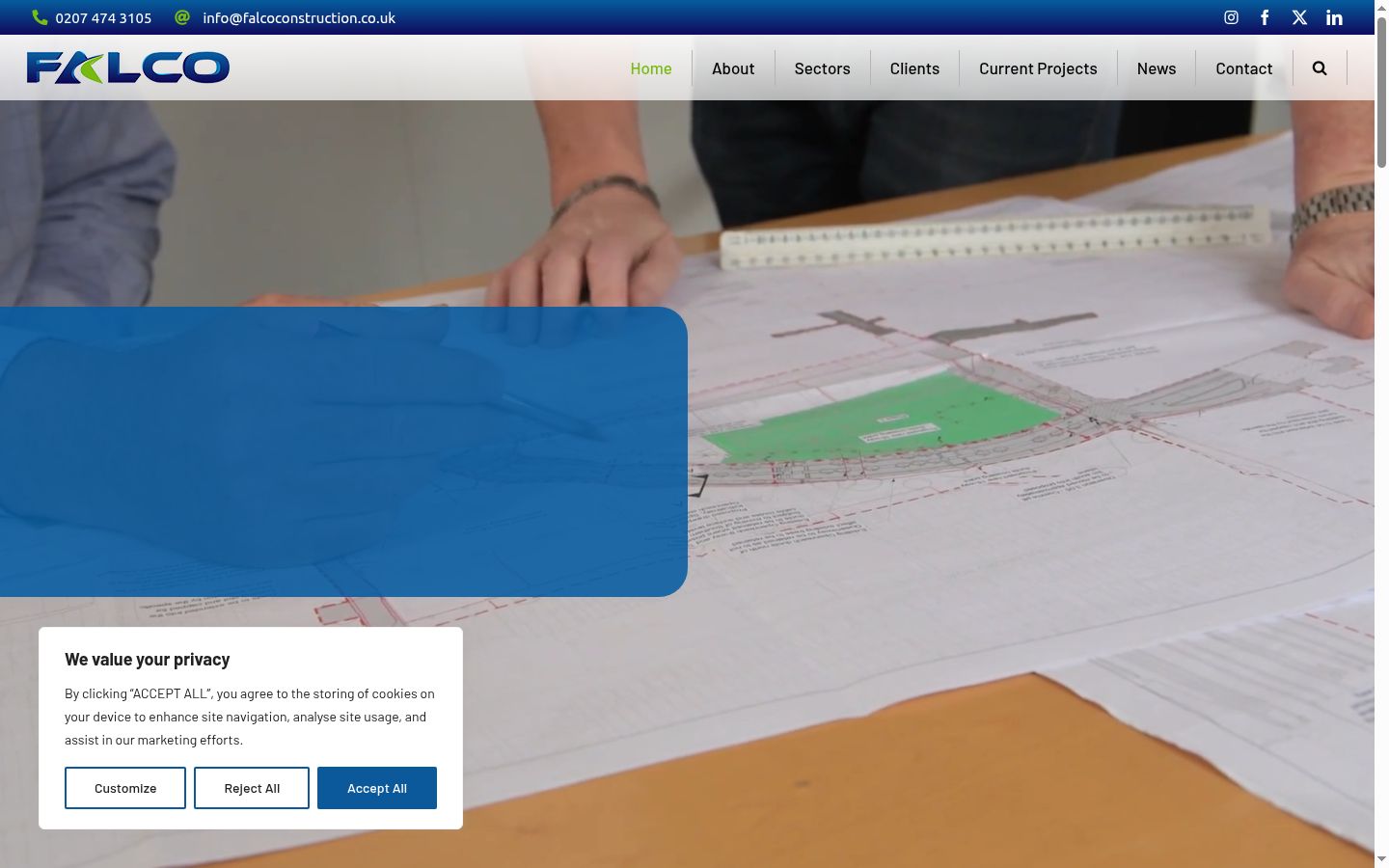1389x868 pixels.
Task: Open the Current Projects menu item
Action: (1038, 68)
